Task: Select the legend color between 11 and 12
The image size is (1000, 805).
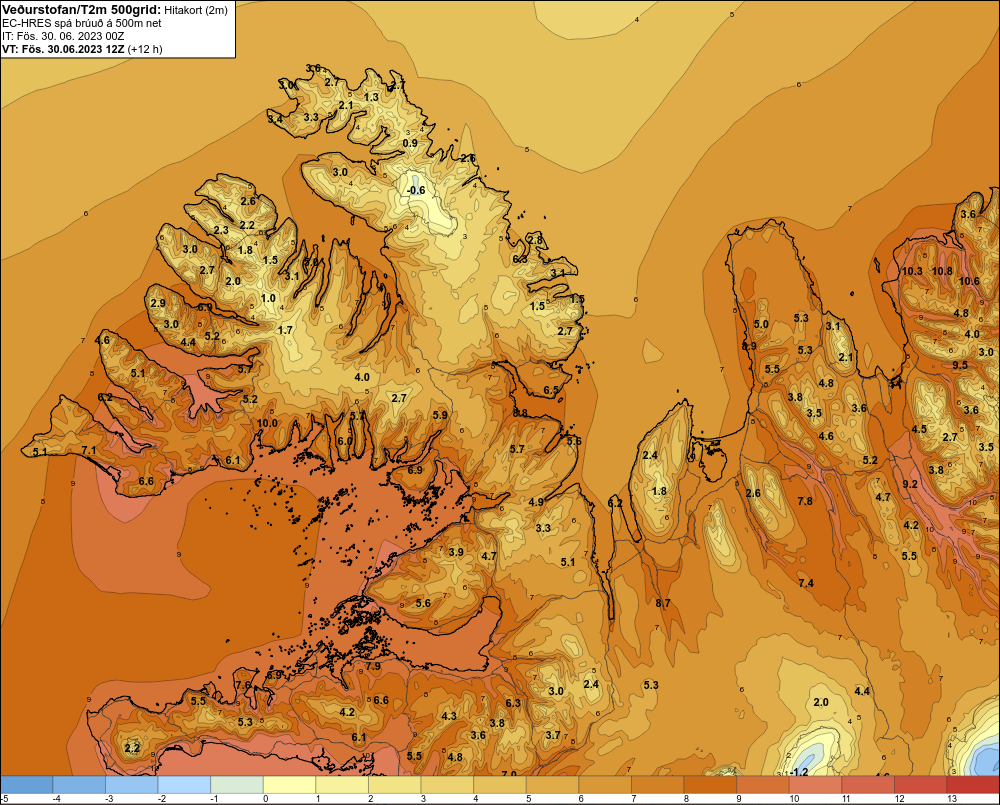Action: click(868, 785)
